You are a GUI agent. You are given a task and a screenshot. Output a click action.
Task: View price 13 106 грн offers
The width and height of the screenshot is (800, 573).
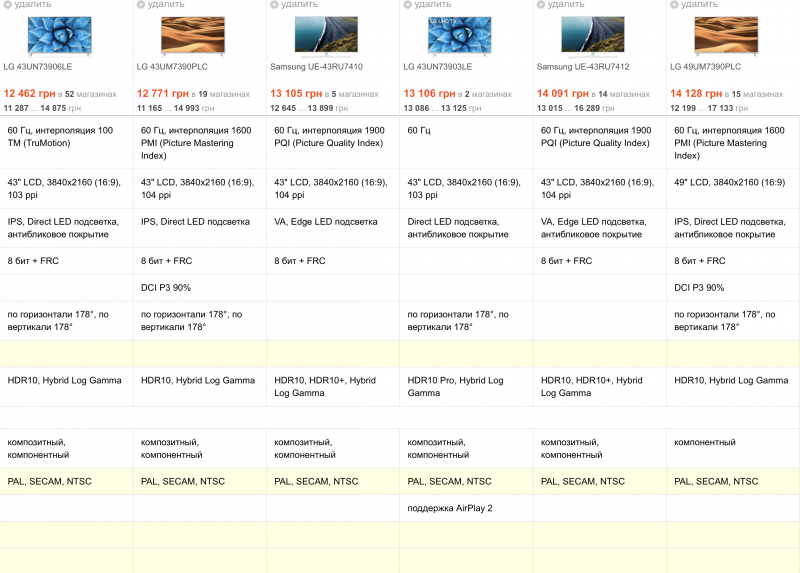429,93
